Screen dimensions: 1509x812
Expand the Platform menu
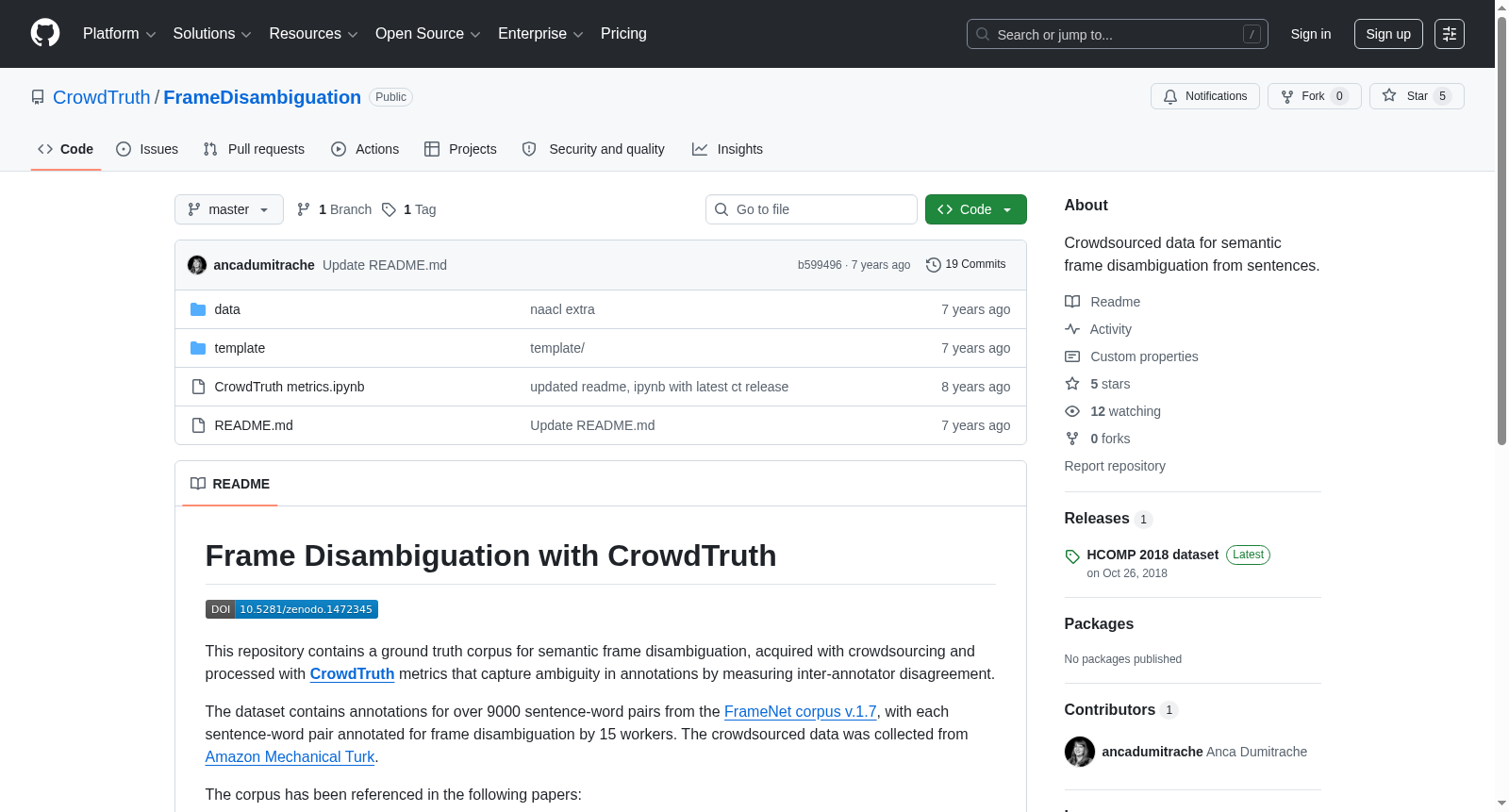pos(120,34)
